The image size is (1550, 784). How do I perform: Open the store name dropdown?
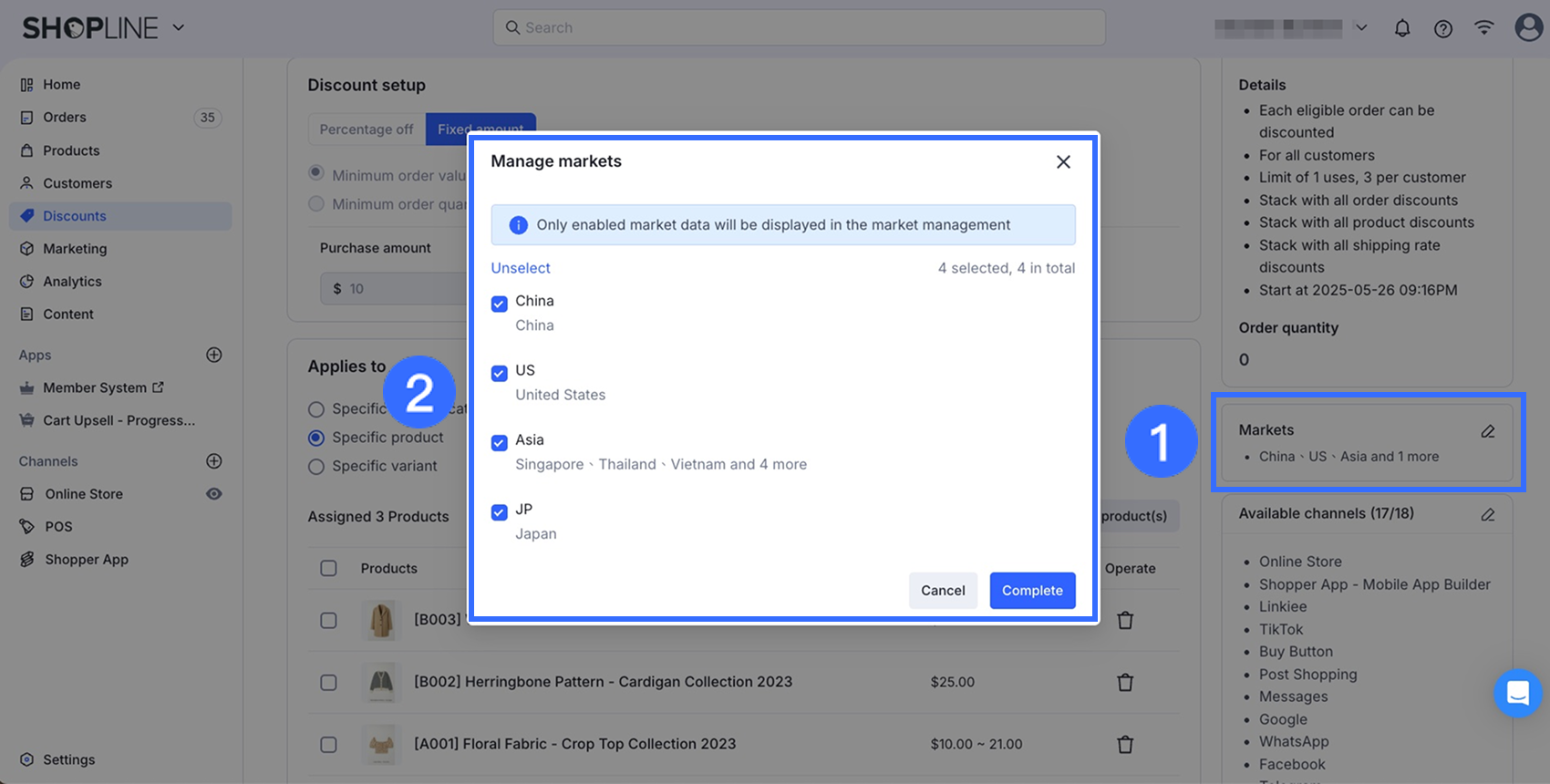click(1360, 28)
